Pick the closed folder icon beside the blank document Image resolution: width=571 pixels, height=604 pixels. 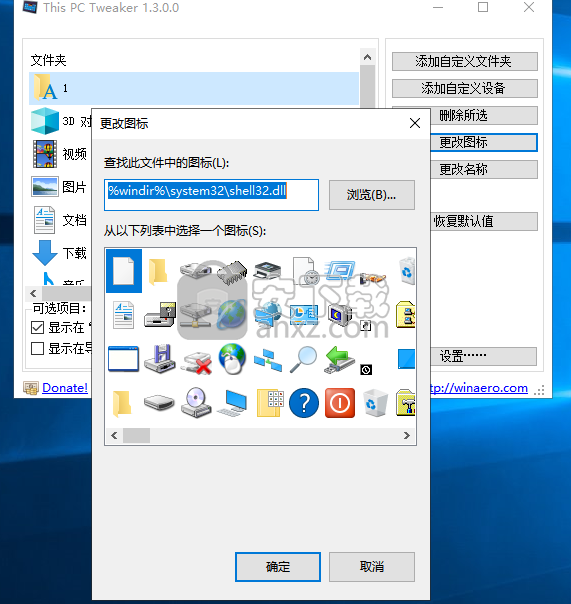[158, 271]
